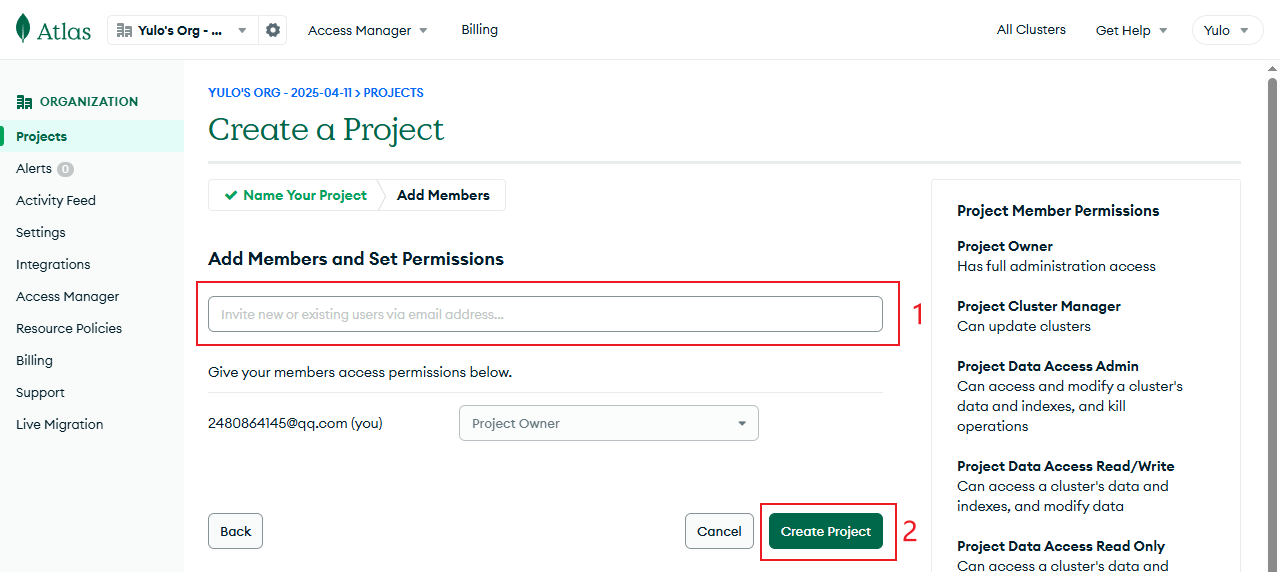Viewport: 1280px width, 572px height.
Task: Open the Project Owner role dropdown
Action: pos(608,423)
